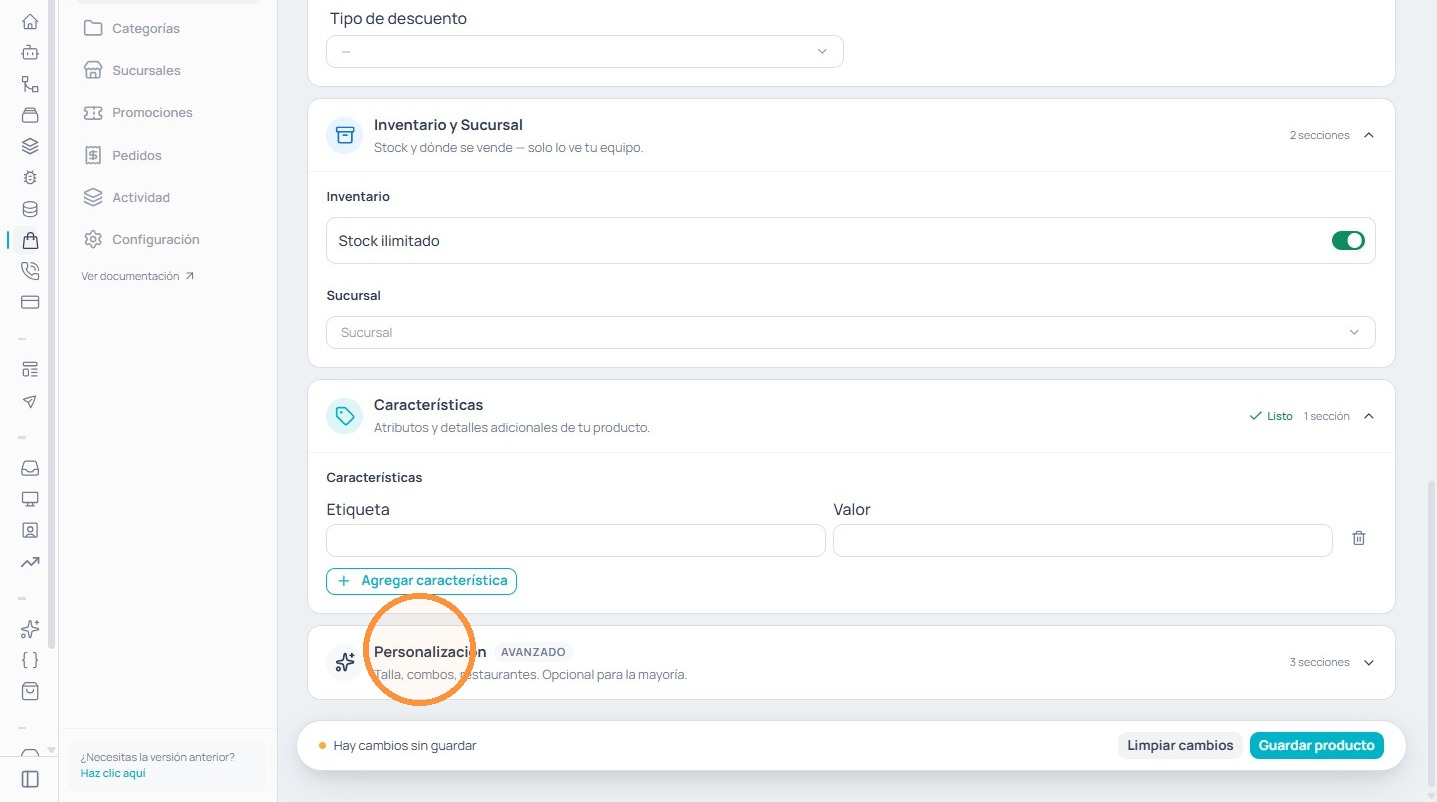Image resolution: width=1437 pixels, height=802 pixels.
Task: Open the Ver documentación link
Action: (x=138, y=276)
